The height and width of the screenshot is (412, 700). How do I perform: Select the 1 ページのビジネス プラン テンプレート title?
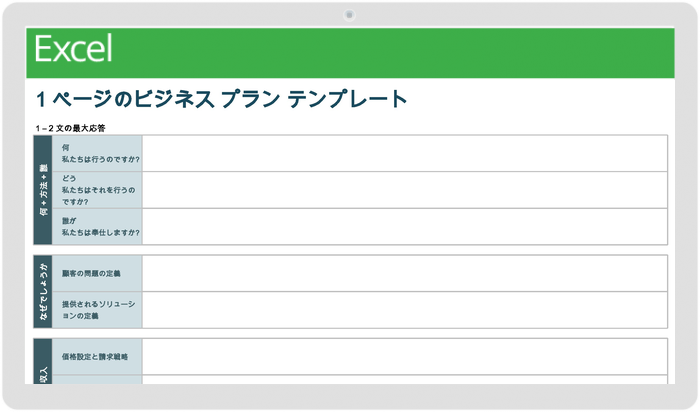click(x=221, y=99)
